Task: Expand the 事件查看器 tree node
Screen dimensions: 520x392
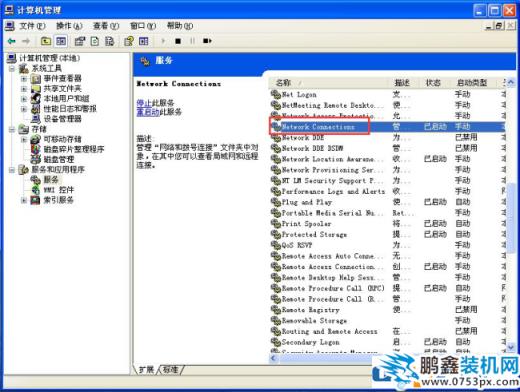Action: tap(24, 79)
